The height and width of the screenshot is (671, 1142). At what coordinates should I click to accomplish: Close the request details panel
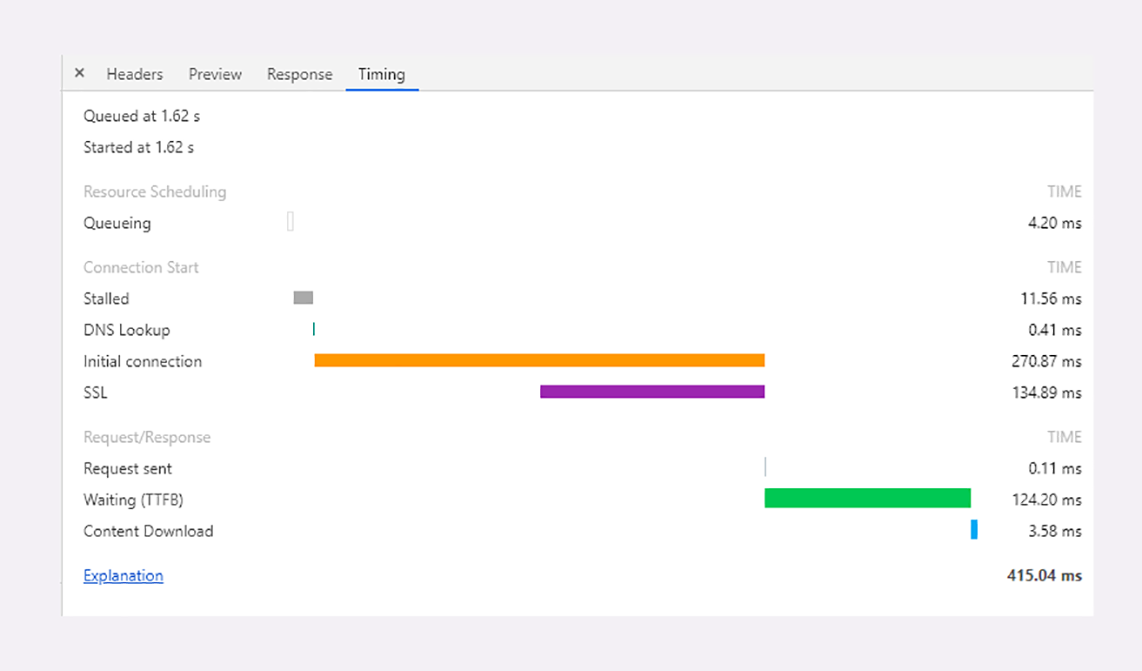[80, 73]
